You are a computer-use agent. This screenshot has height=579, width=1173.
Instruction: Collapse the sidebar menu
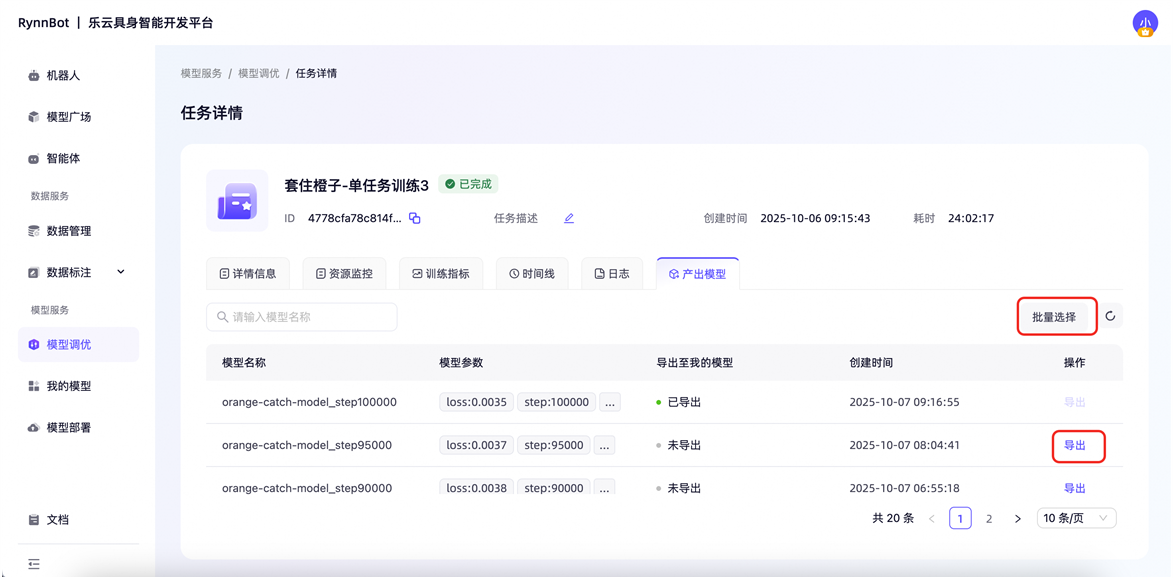34,563
